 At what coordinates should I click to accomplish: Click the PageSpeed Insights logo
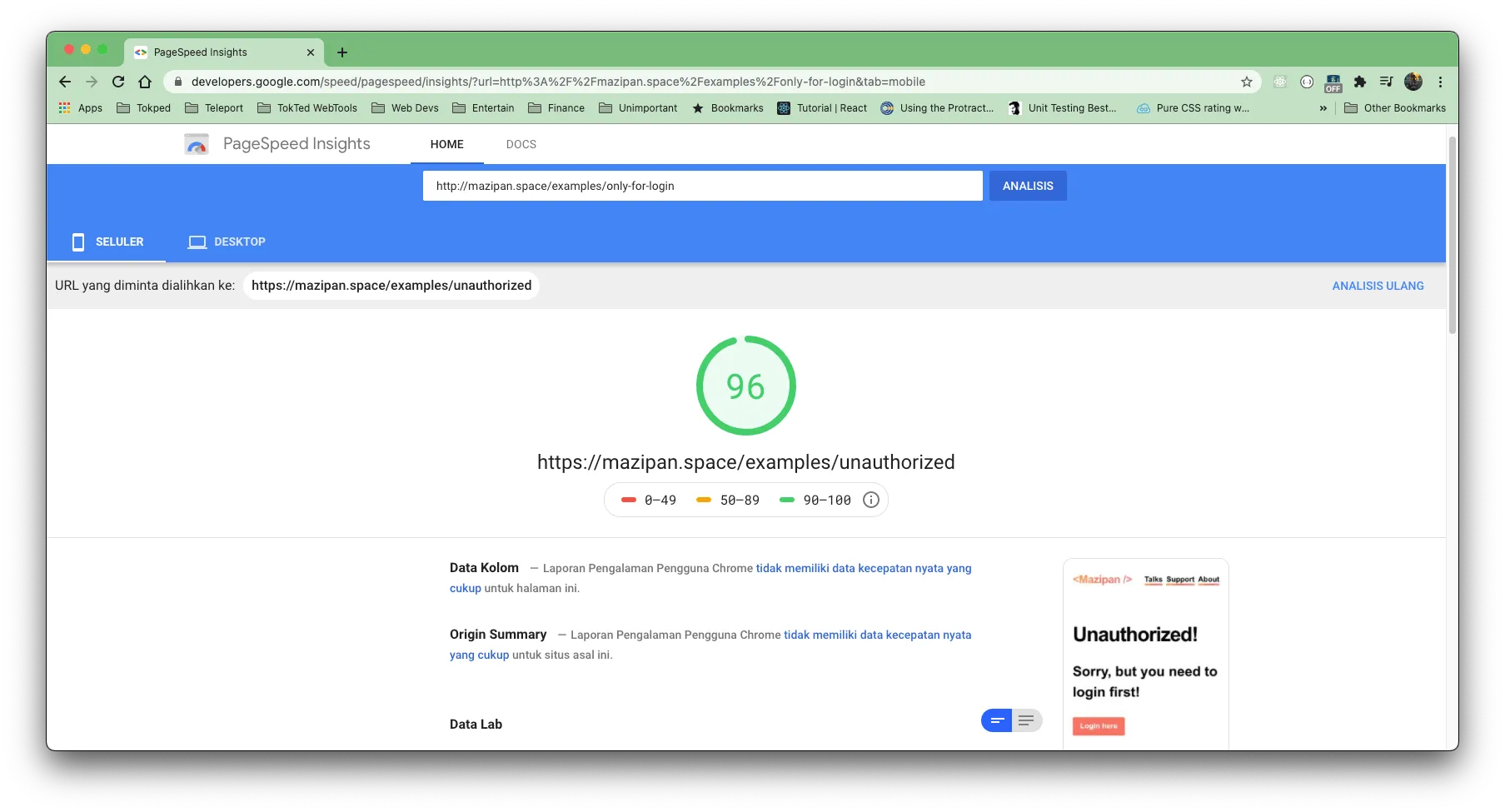[x=197, y=143]
